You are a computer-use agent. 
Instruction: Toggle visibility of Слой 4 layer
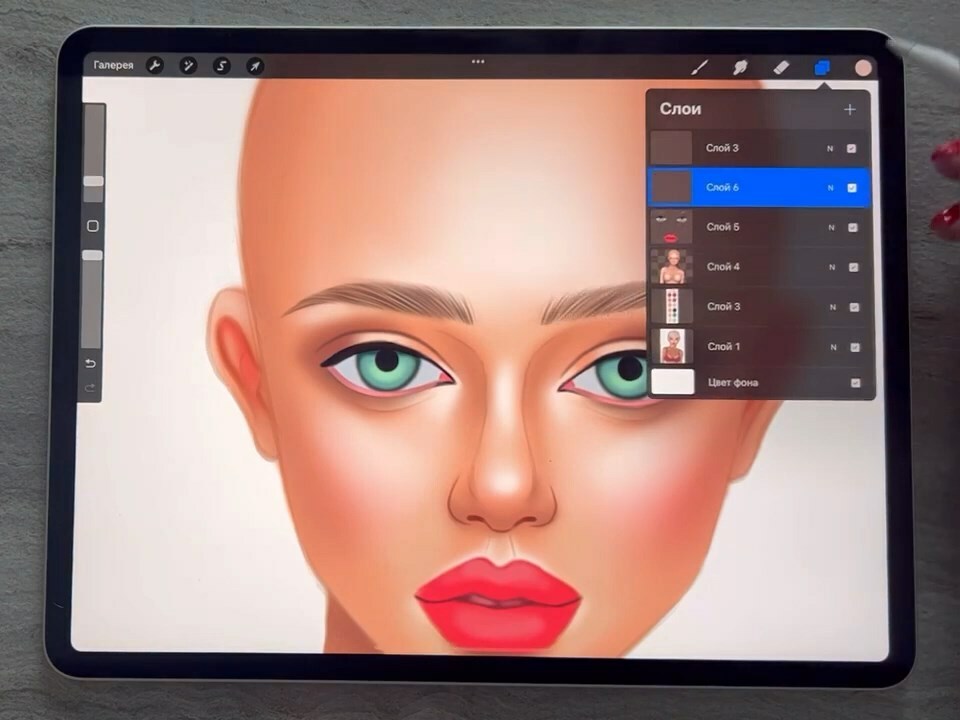pos(853,268)
